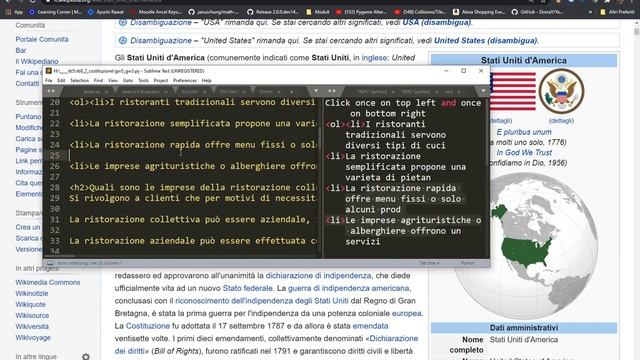Viewport: 640px width, 360px height.
Task: Open the Alexa Shopping bookmark
Action: pyautogui.click(x=479, y=12)
